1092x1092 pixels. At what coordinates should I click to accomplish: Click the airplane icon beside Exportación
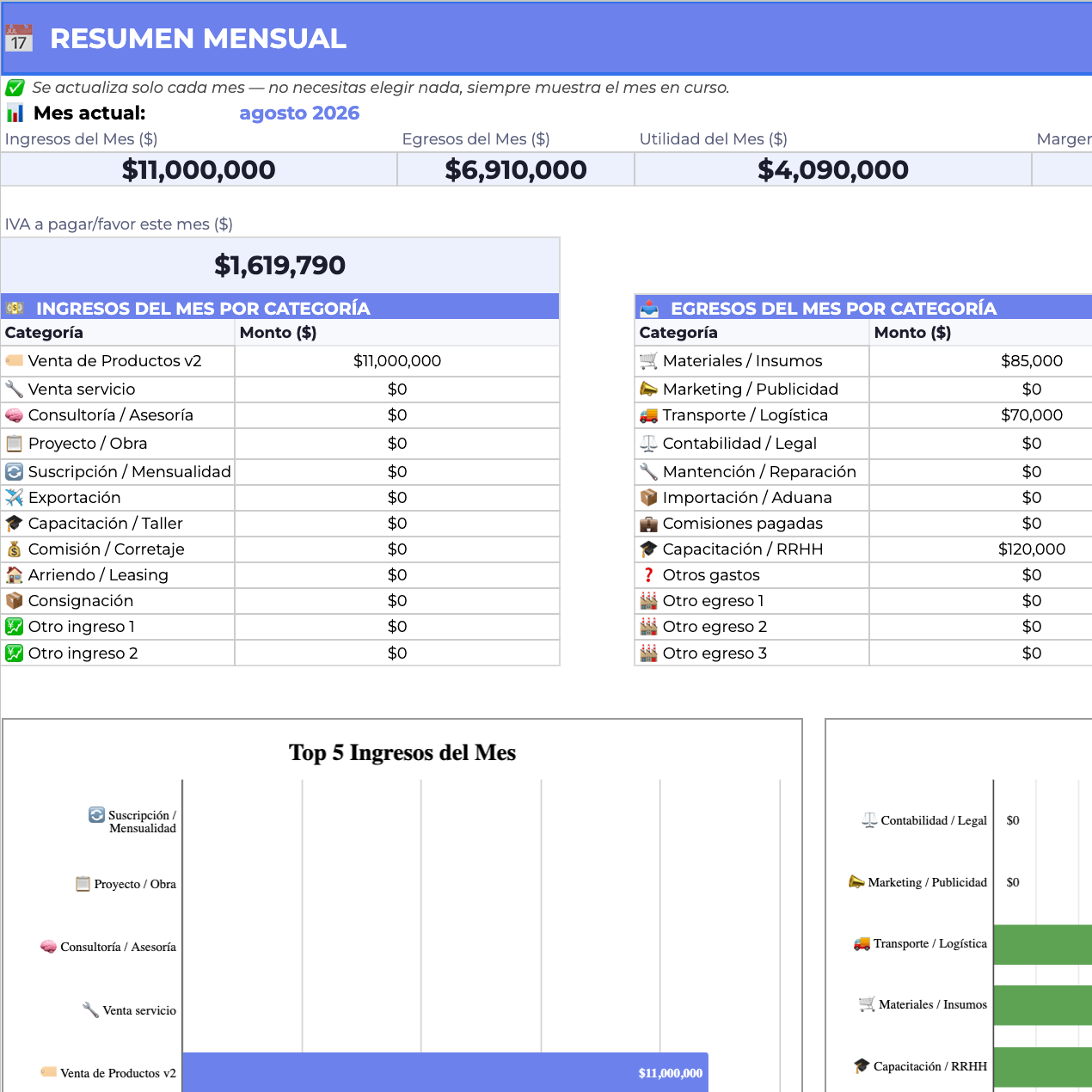[x=14, y=498]
